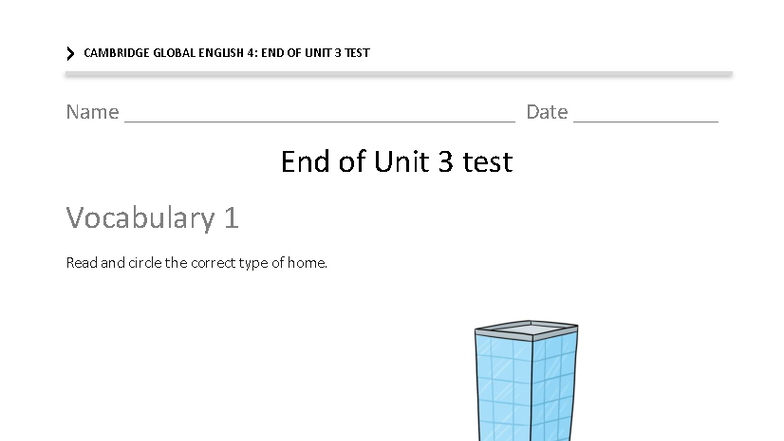
Task: Click the grey horizontal divider under the header
Action: [398, 74]
